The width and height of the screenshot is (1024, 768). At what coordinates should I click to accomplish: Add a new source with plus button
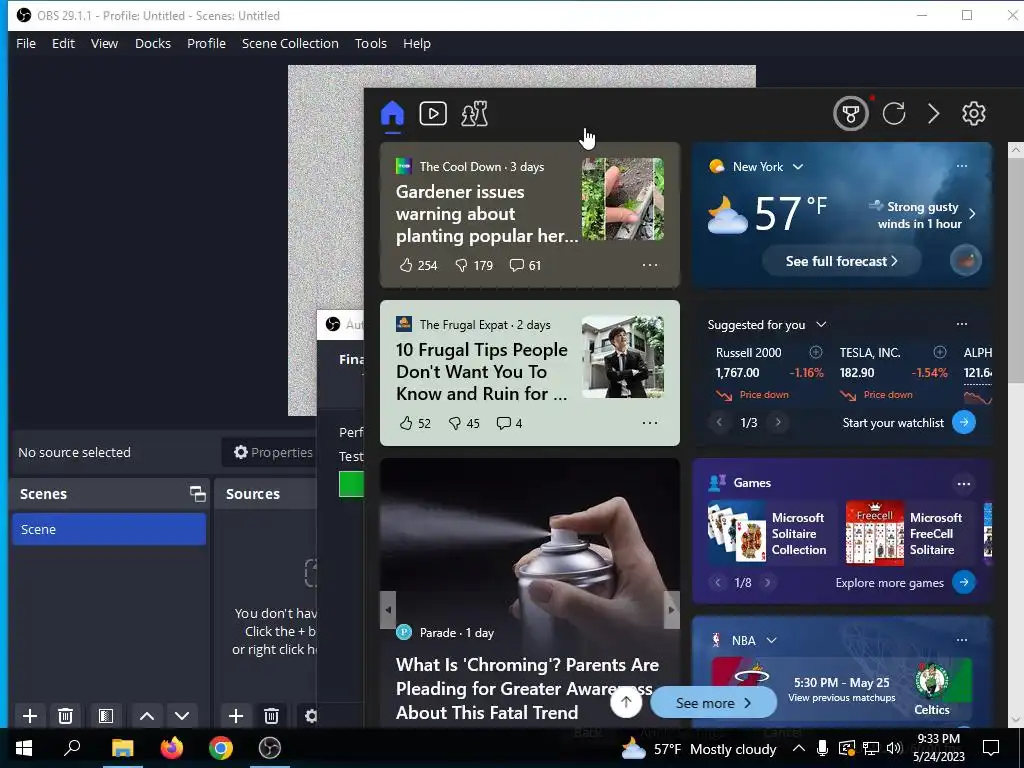236,716
